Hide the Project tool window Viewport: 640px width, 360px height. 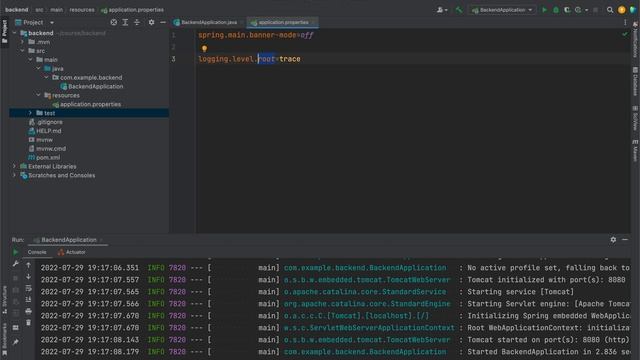click(x=163, y=22)
